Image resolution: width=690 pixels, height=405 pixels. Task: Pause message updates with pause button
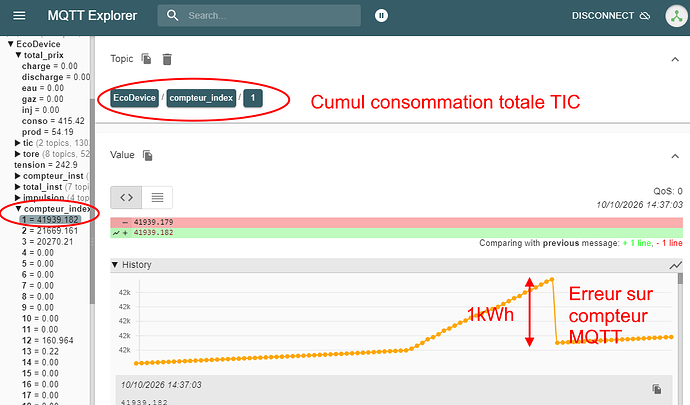point(381,15)
